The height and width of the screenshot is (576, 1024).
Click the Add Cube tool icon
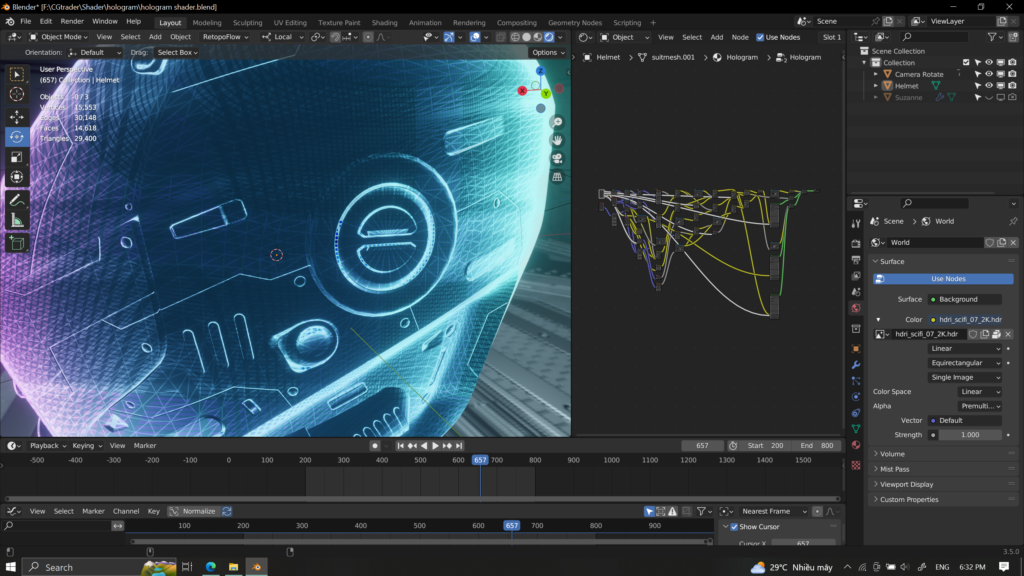point(17,243)
